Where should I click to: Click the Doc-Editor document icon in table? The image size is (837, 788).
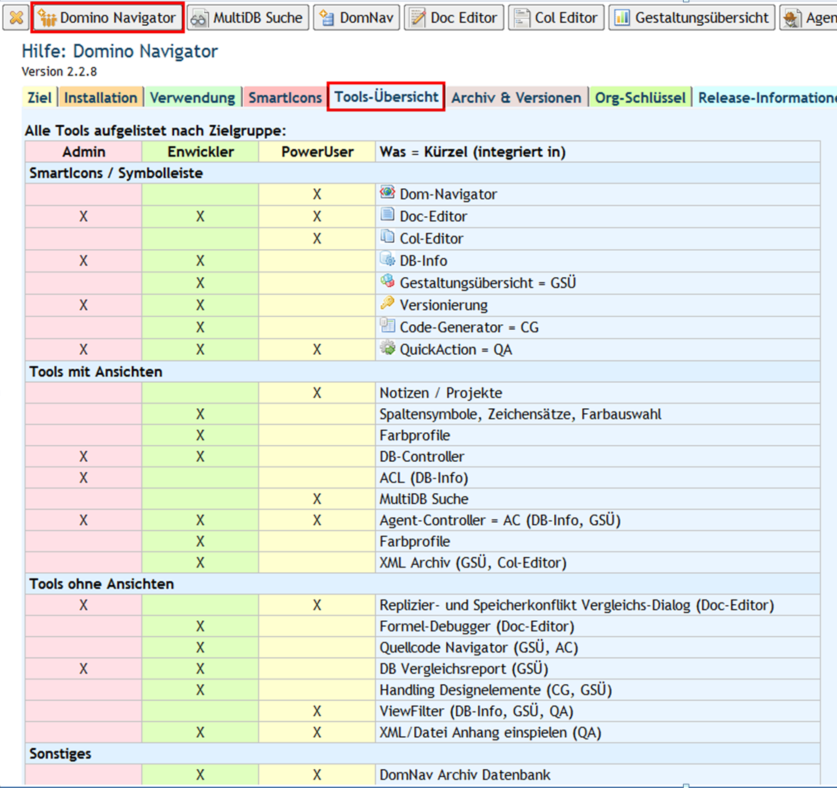tap(388, 215)
